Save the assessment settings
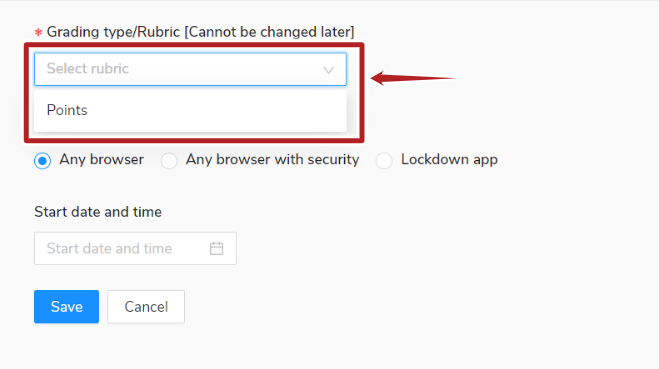Image resolution: width=659 pixels, height=369 pixels. [66, 306]
